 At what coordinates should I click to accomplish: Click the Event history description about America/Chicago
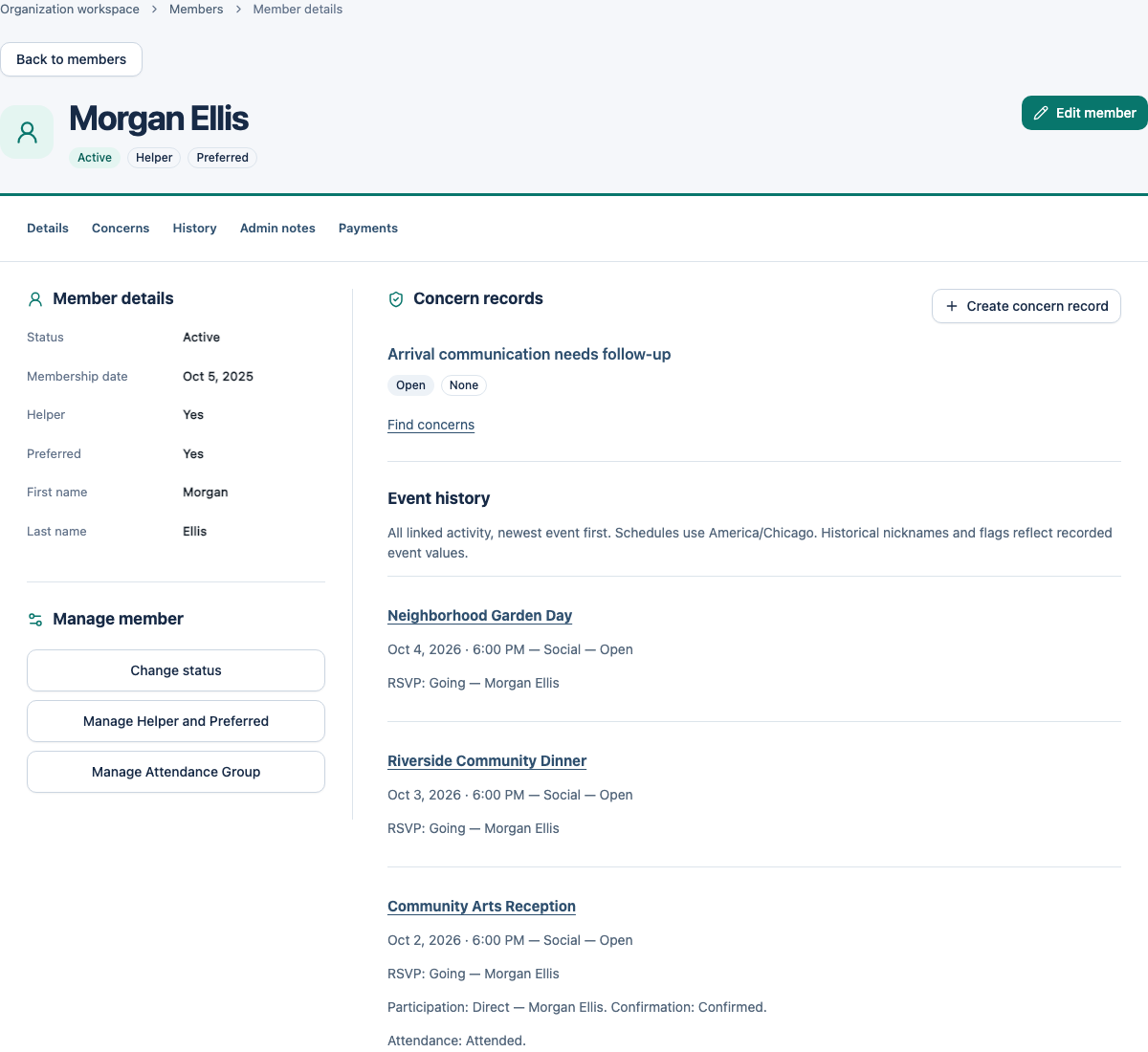750,543
